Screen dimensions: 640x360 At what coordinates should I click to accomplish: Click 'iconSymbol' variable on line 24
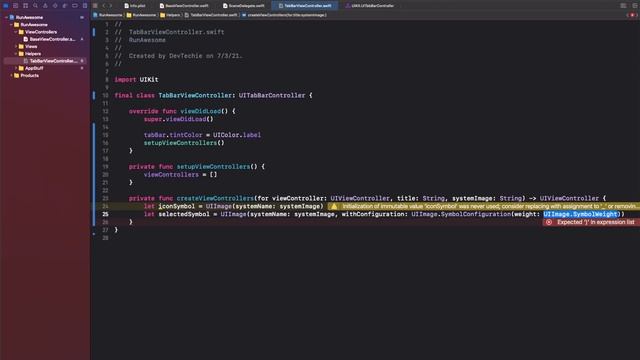pos(177,207)
